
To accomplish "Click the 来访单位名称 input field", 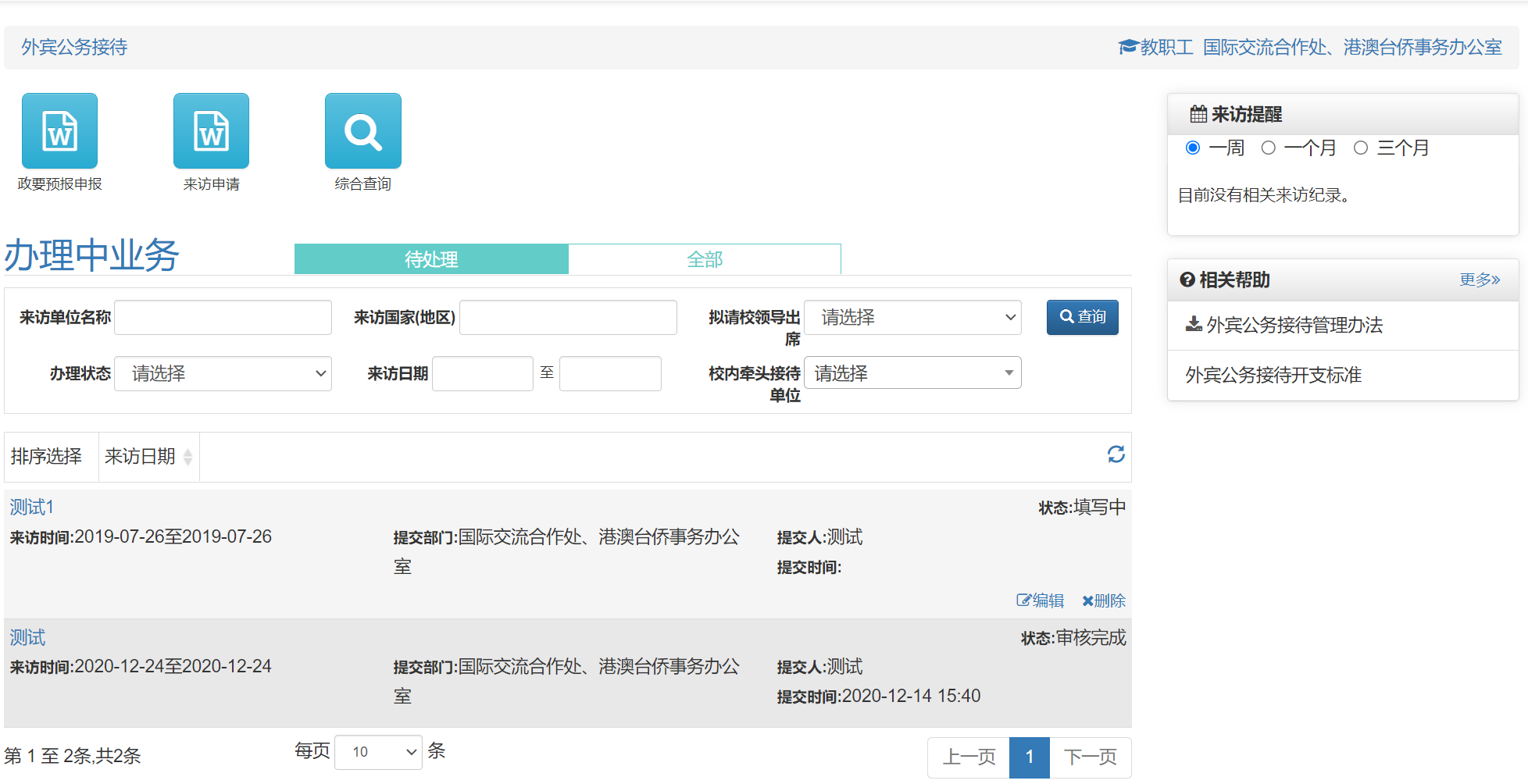I will [x=223, y=317].
